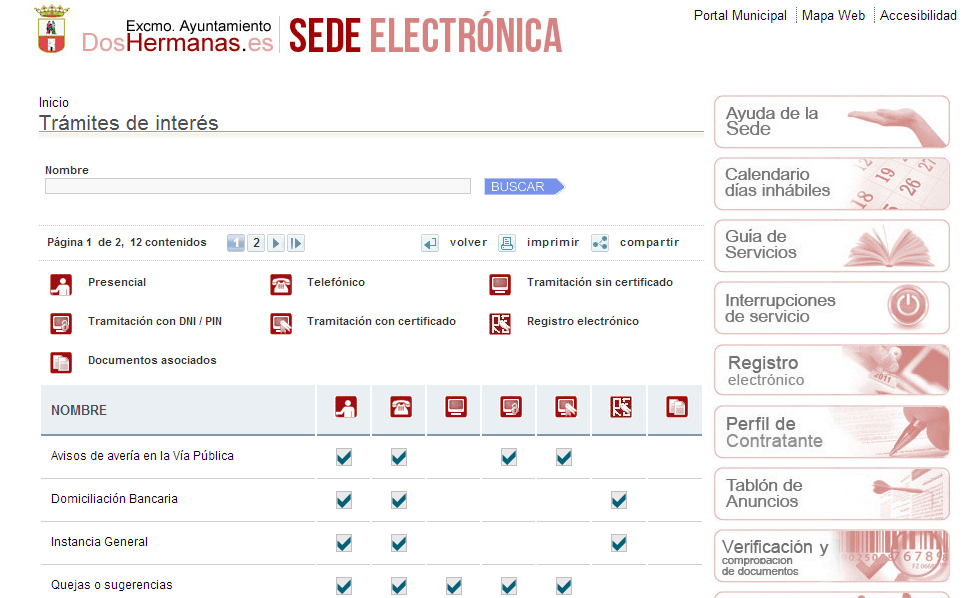
Task: Click the compartir share icon
Action: coord(600,243)
